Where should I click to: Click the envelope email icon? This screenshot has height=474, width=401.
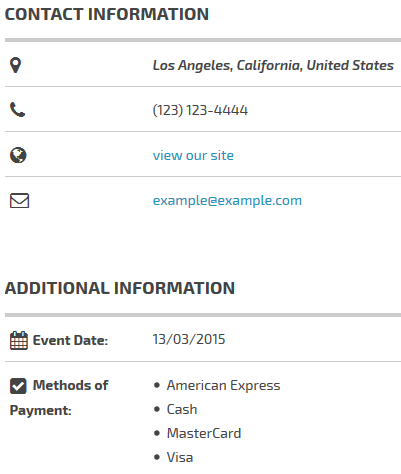(x=19, y=201)
